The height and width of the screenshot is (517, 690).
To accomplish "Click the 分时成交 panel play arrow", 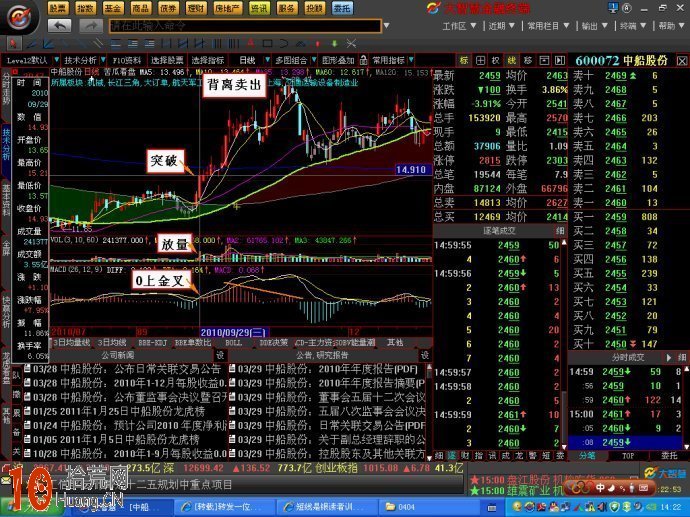I will point(669,358).
